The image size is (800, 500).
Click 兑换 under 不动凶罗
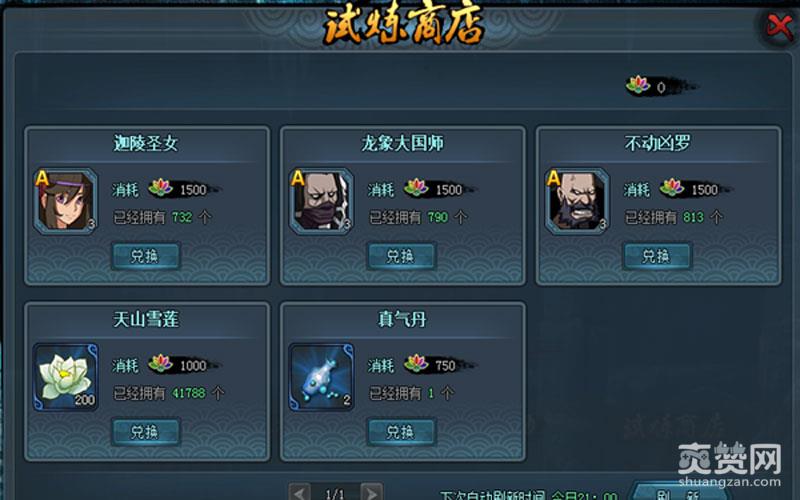tap(657, 256)
